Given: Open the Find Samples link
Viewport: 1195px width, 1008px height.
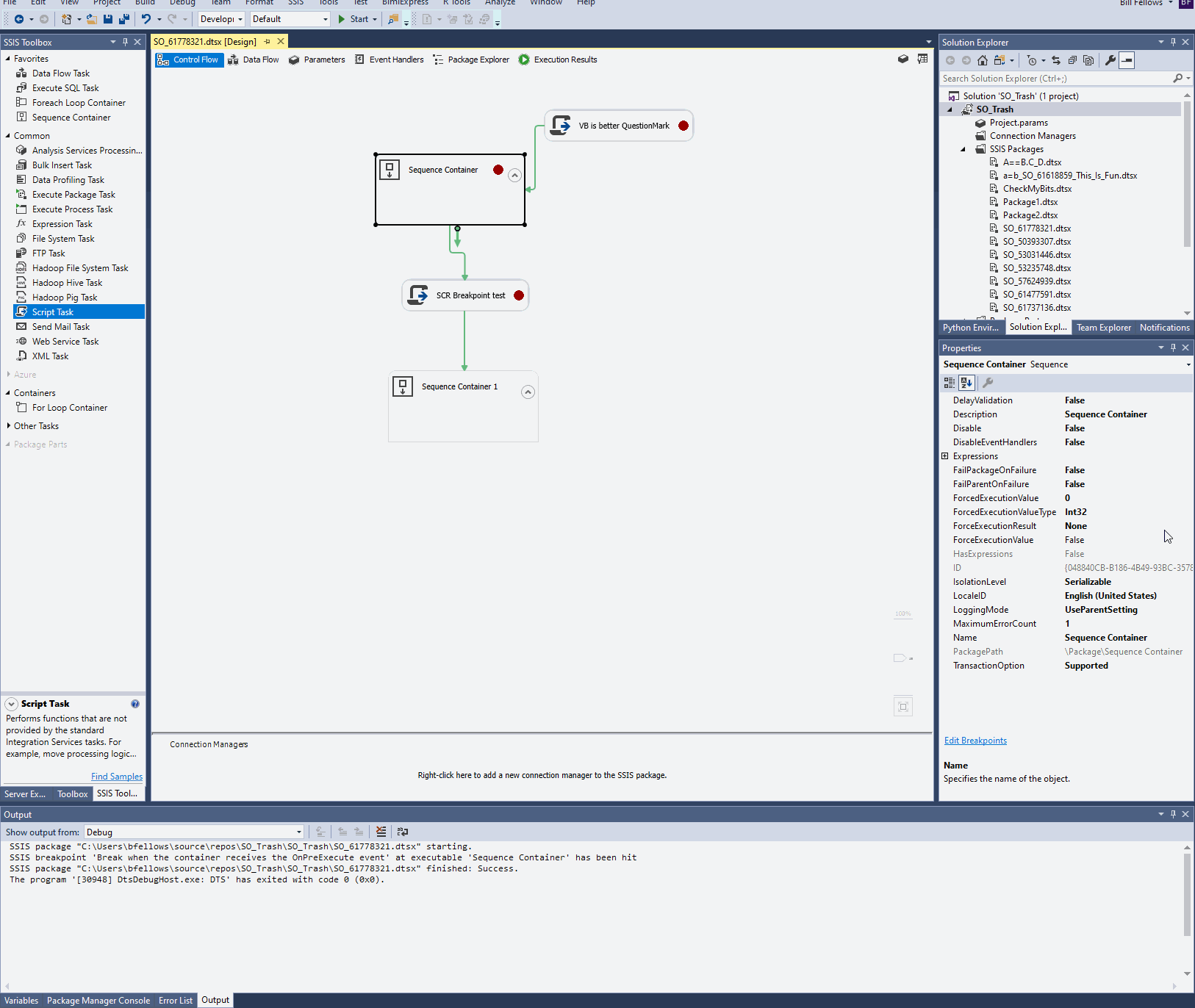Looking at the screenshot, I should (x=116, y=776).
